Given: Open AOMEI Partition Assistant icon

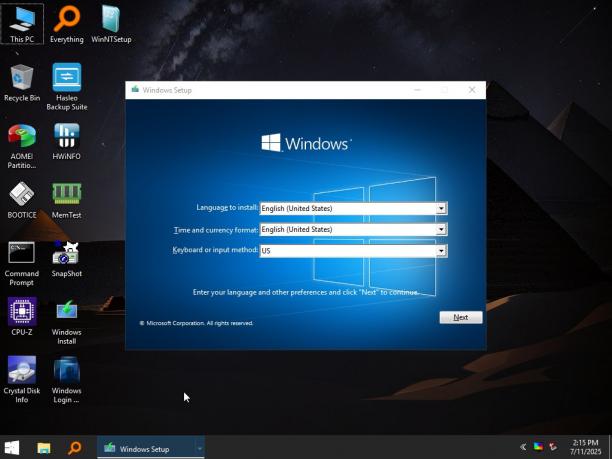Looking at the screenshot, I should (x=22, y=146).
